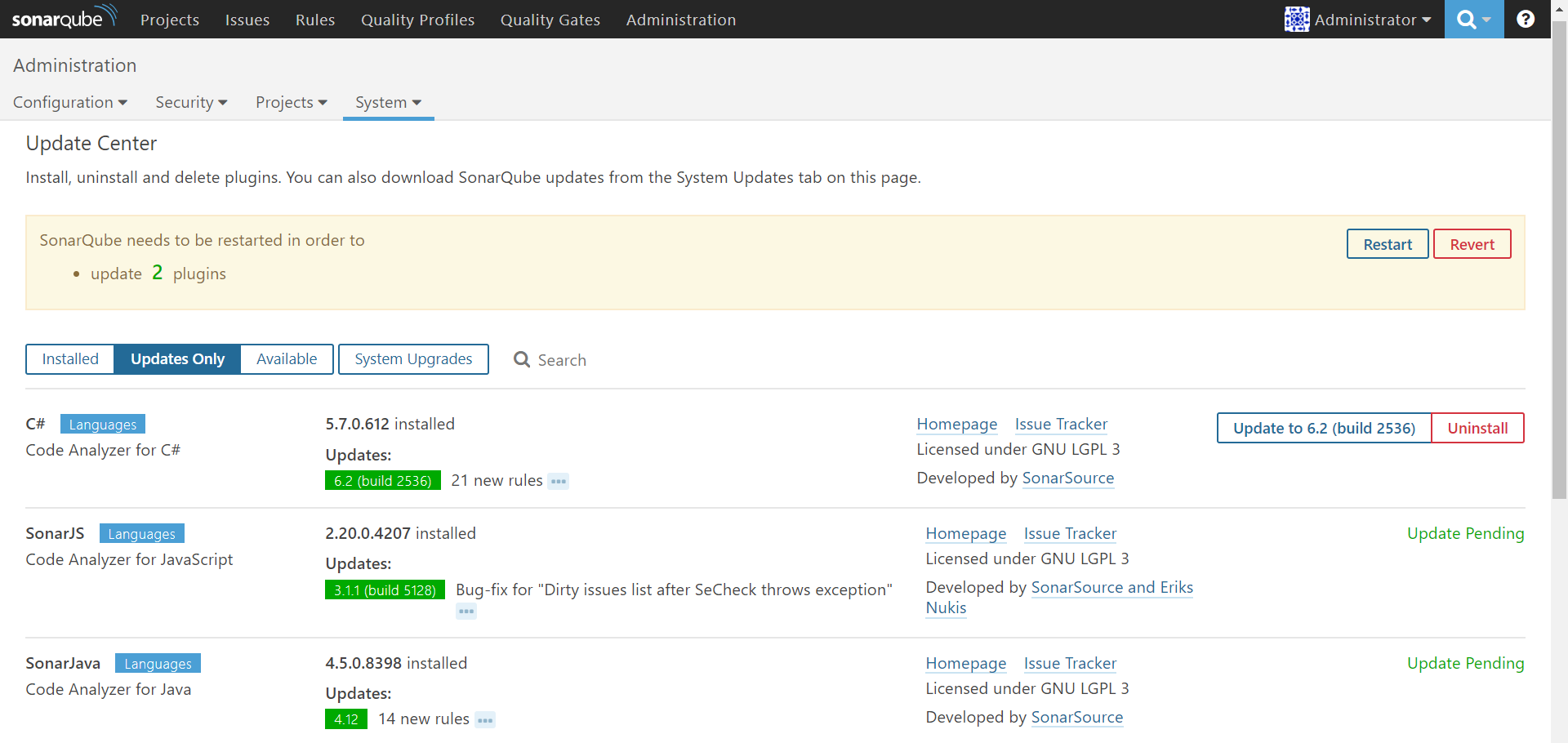
Task: Click the '4.5.0.8398 installed' text
Action: 396,663
